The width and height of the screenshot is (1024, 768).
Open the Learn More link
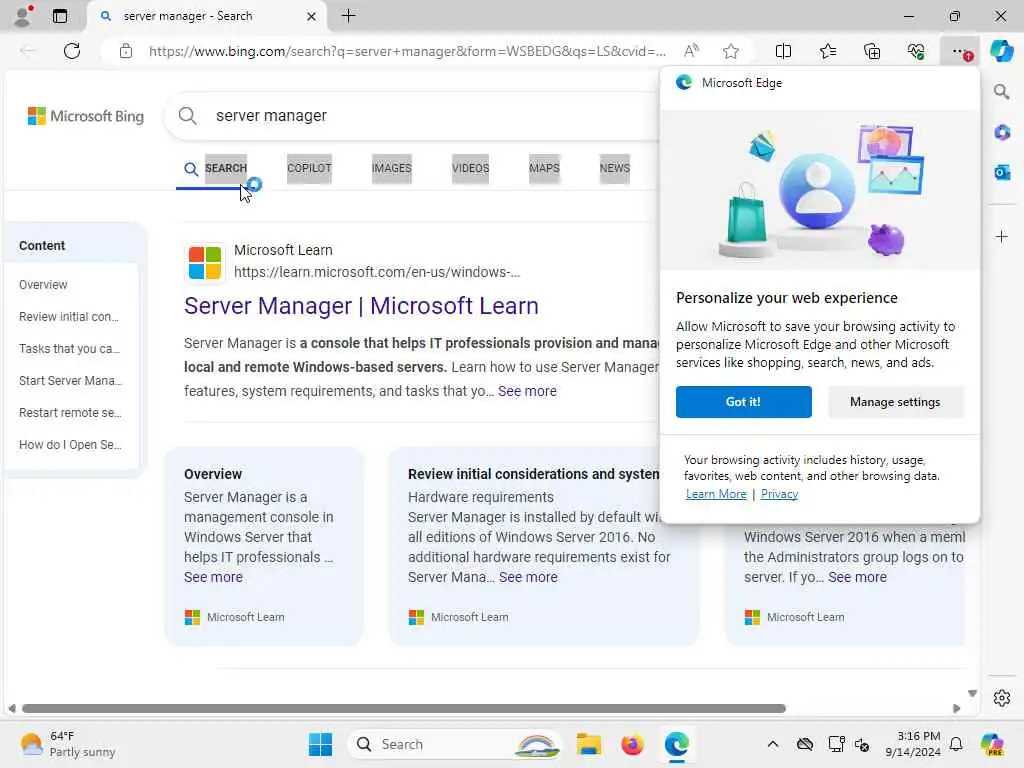[x=716, y=494]
